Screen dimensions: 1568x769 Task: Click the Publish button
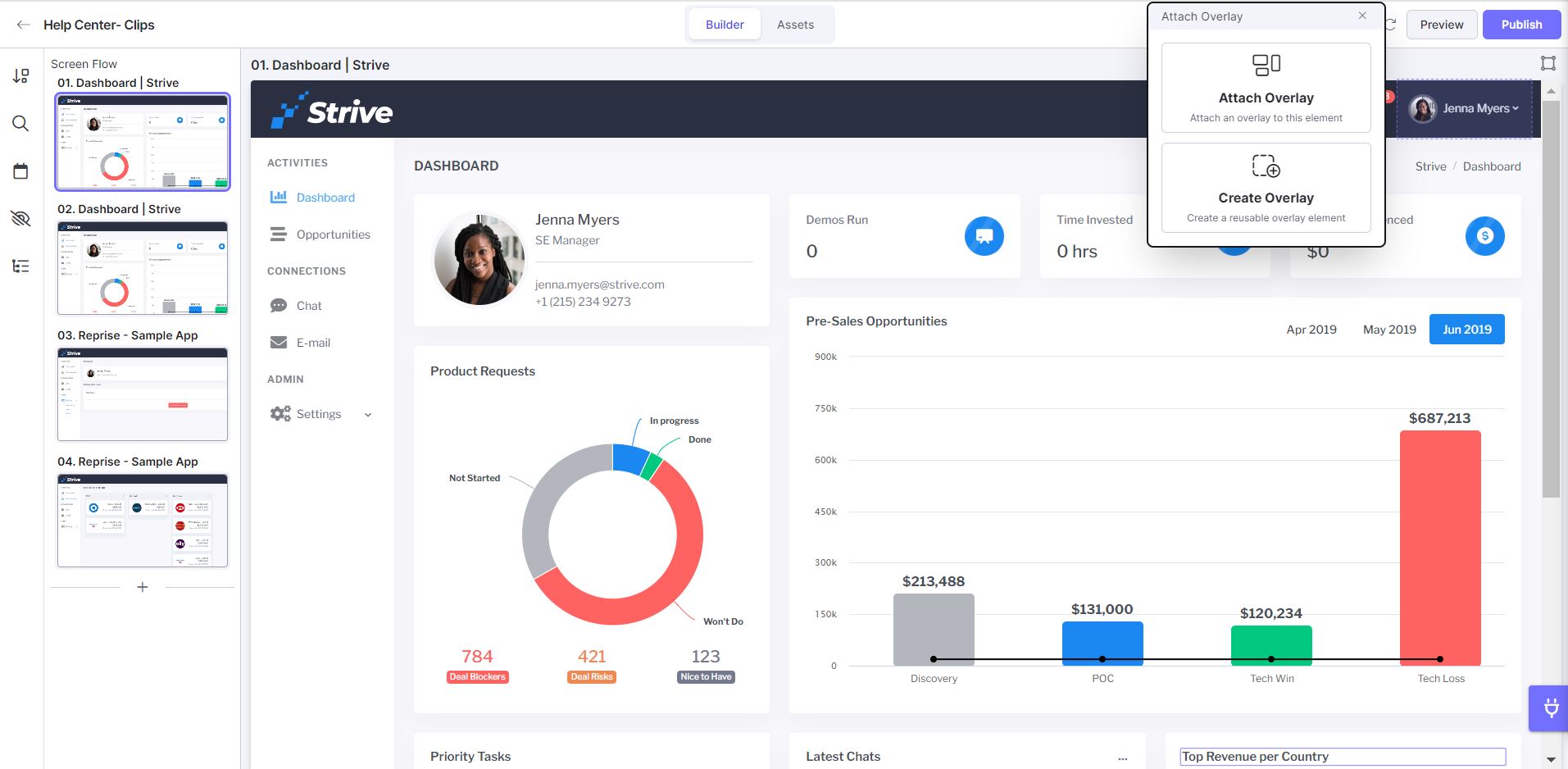[x=1521, y=25]
